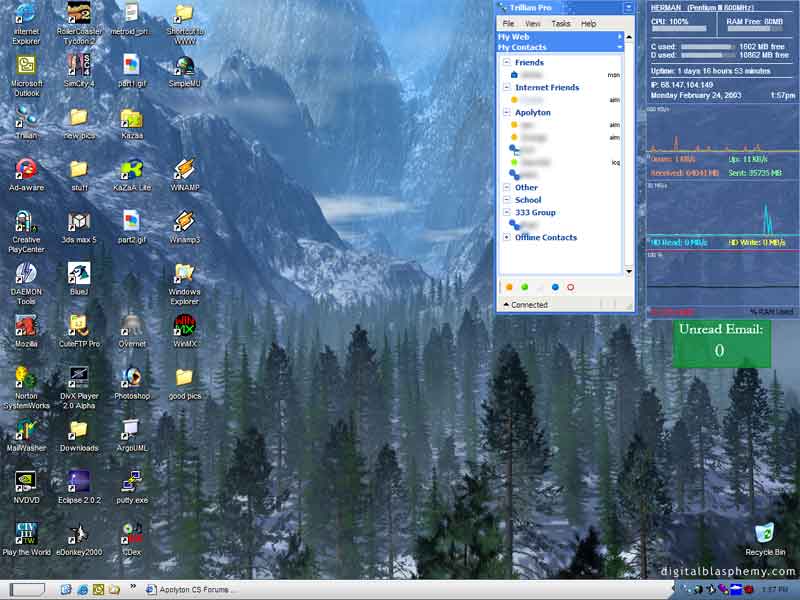Screen dimensions: 800x600
Task: Click the orange AIM status dot in Trillian
Action: (509, 287)
